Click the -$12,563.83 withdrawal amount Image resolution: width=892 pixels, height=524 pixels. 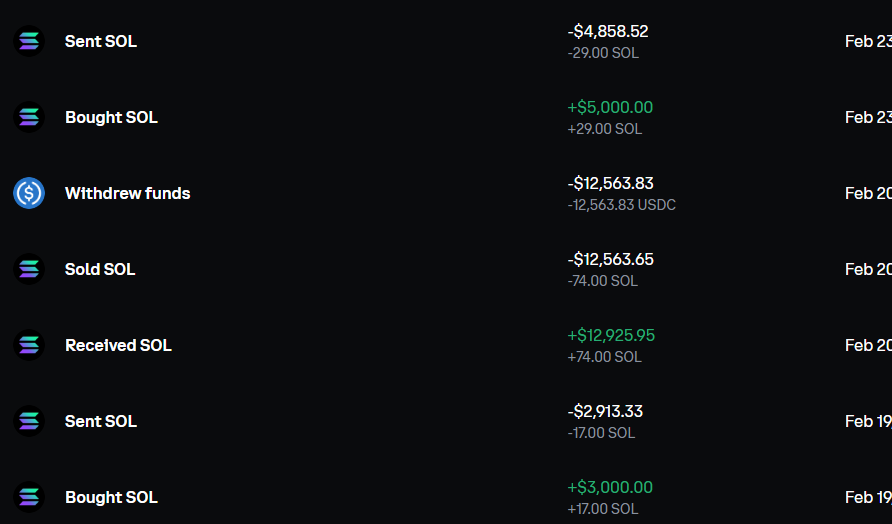610,183
